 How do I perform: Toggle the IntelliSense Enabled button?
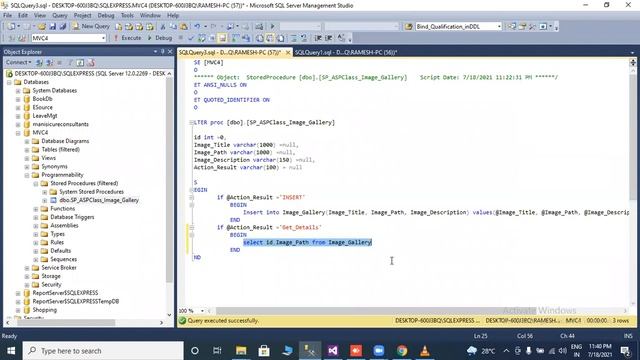coord(222,38)
